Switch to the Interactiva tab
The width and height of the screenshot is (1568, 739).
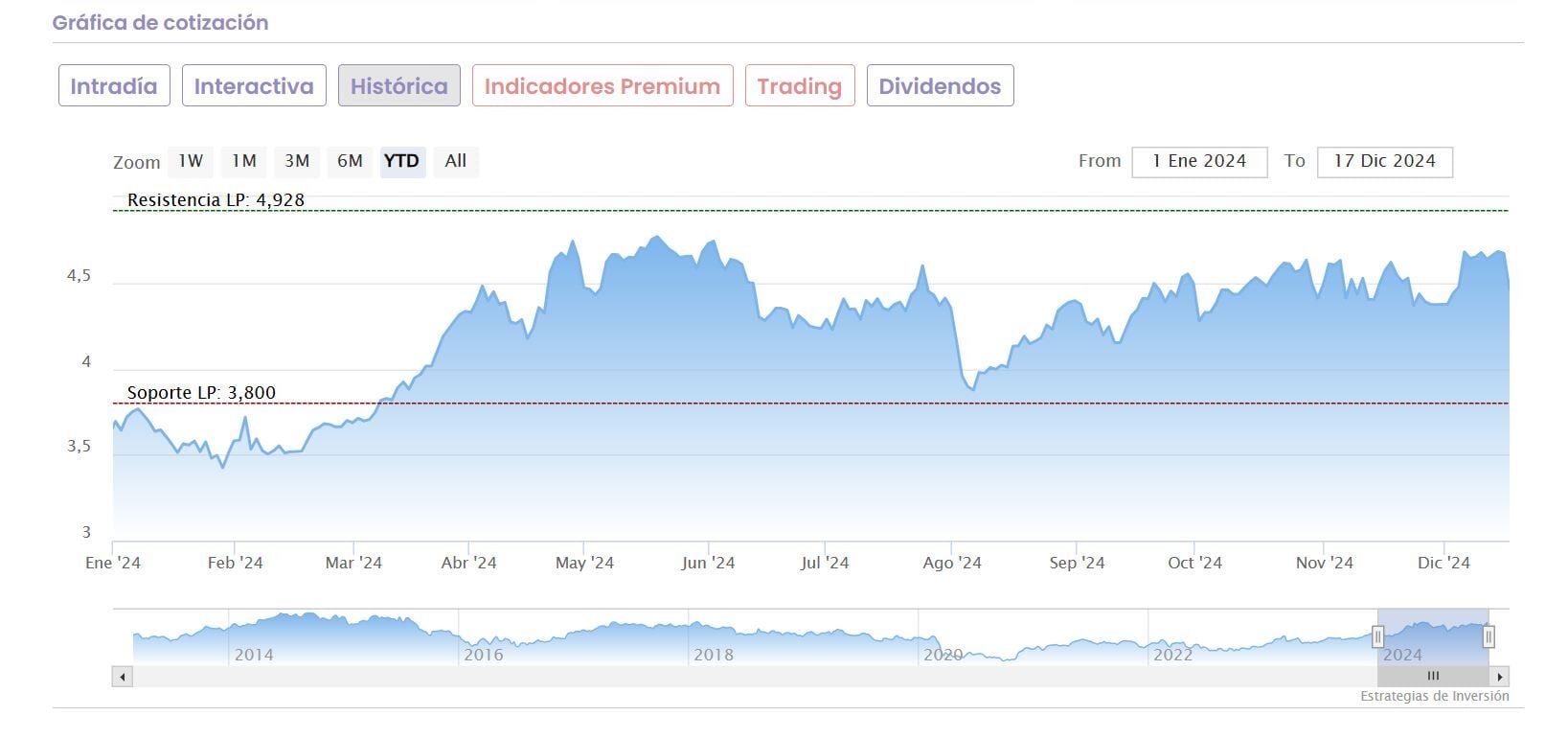[254, 86]
